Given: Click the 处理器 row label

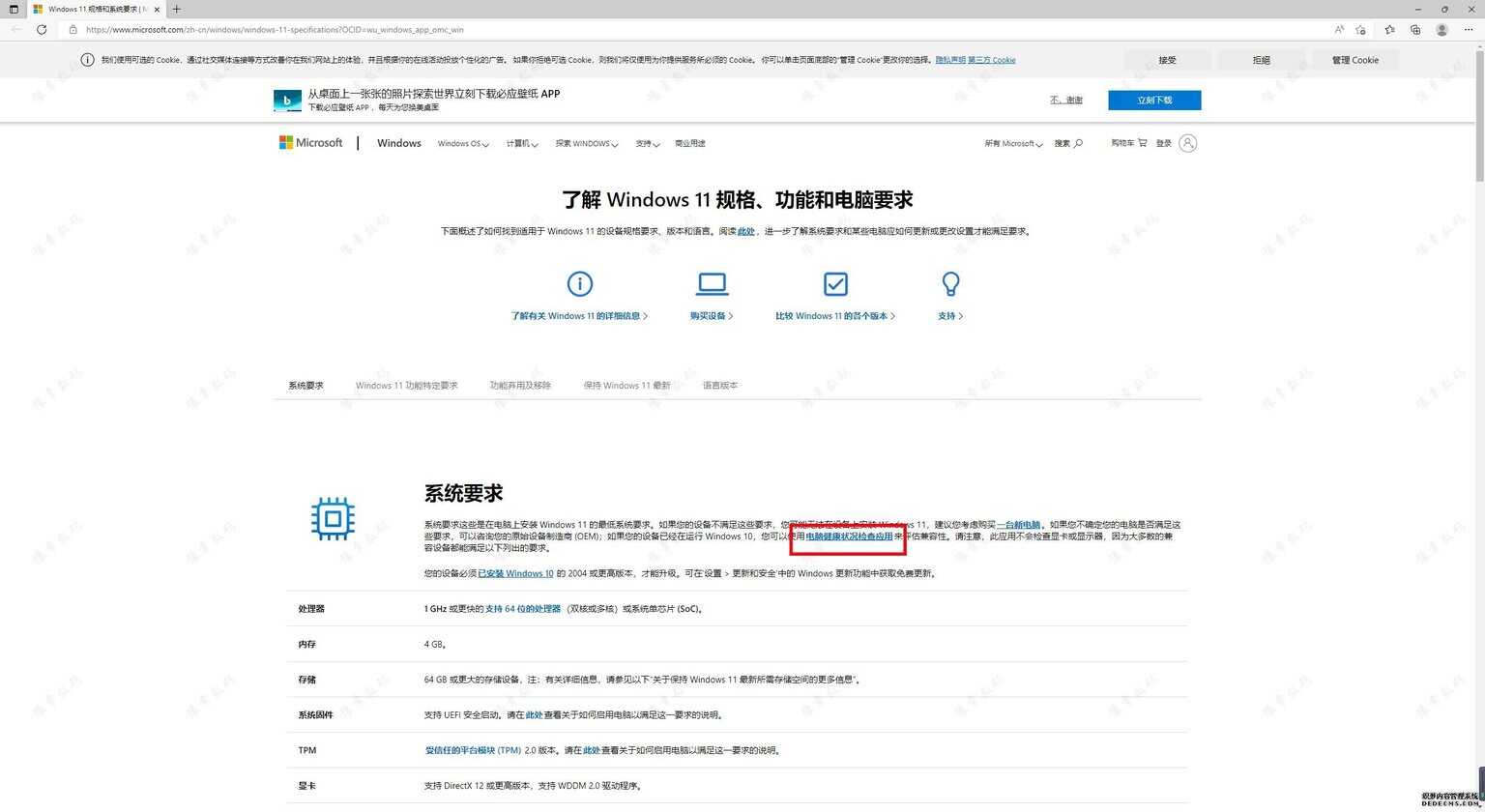Looking at the screenshot, I should point(311,609).
